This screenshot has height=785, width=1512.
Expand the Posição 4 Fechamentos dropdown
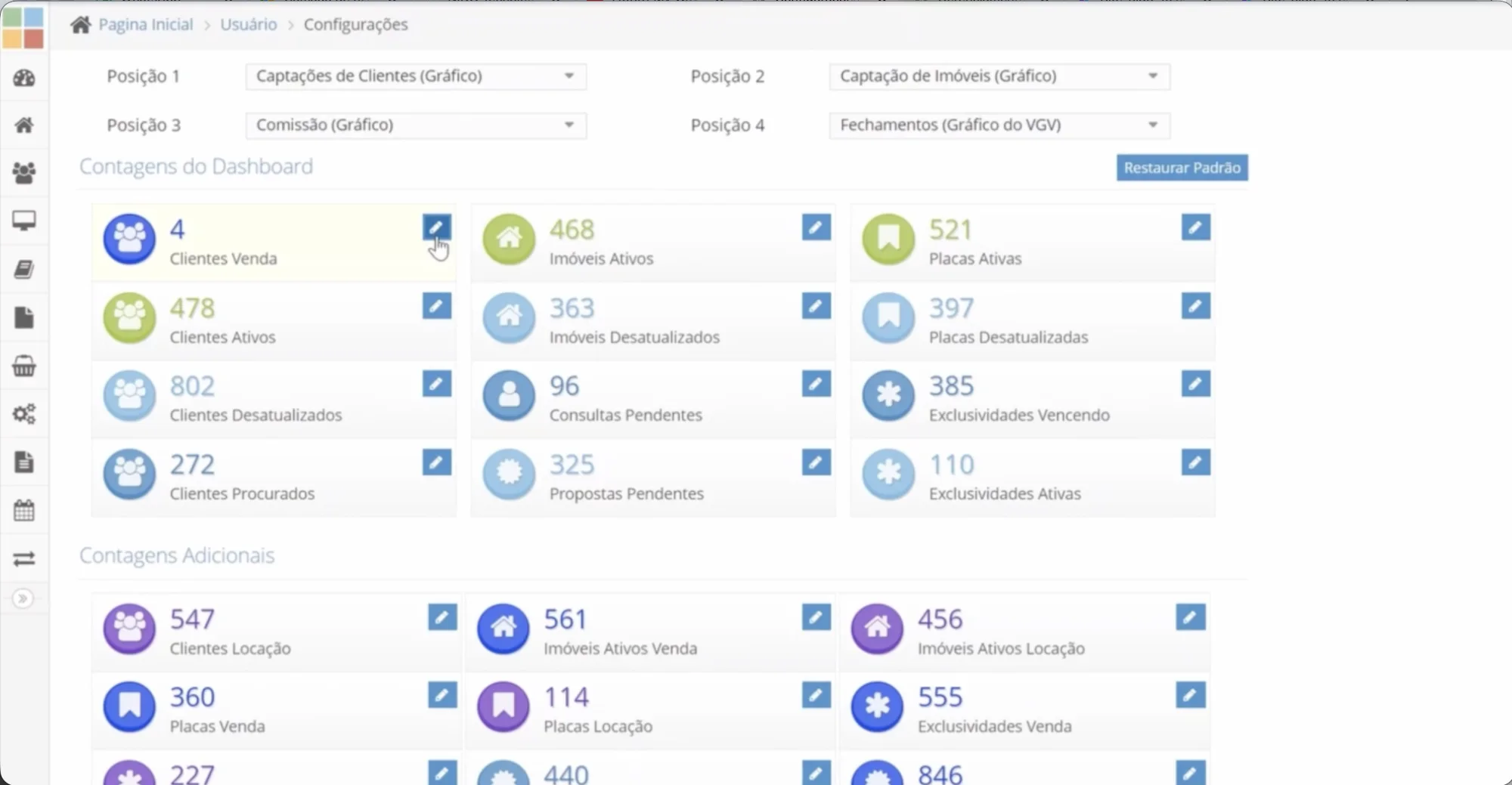(999, 125)
